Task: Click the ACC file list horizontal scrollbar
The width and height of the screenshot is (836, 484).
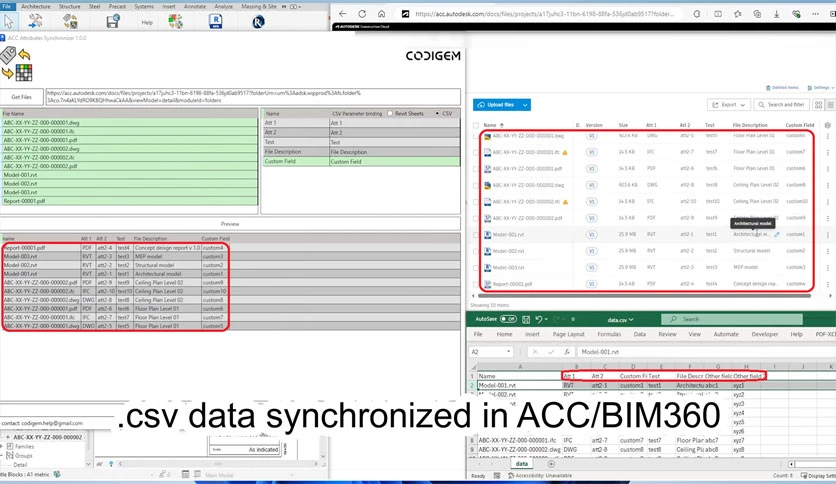Action: [645, 295]
